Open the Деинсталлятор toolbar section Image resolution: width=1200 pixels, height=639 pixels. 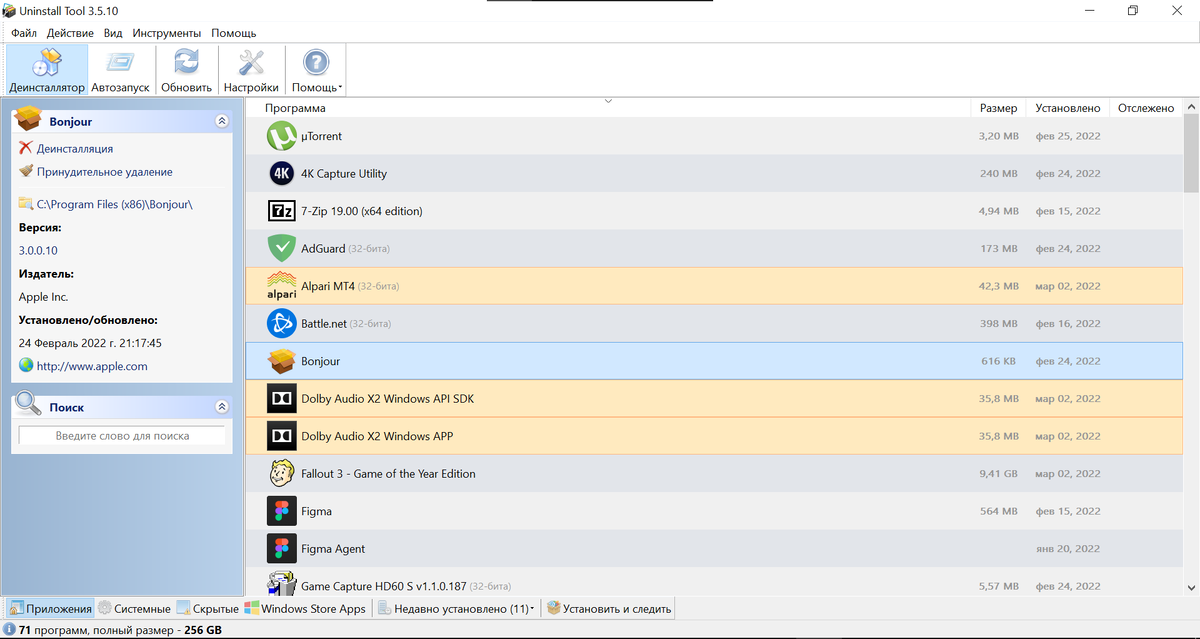click(x=47, y=70)
